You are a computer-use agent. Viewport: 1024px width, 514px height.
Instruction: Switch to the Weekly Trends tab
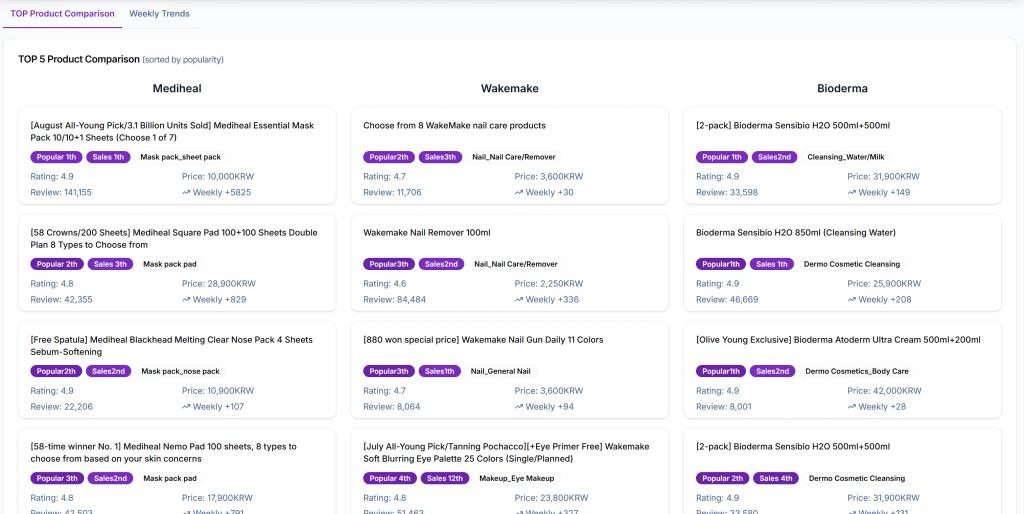point(159,14)
